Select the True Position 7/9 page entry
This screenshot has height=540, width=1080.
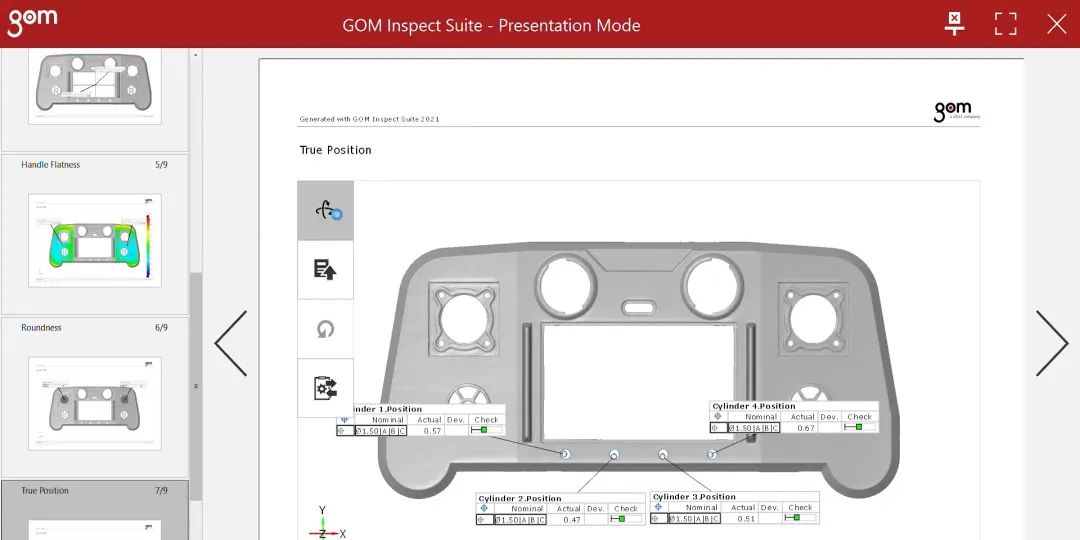point(94,510)
